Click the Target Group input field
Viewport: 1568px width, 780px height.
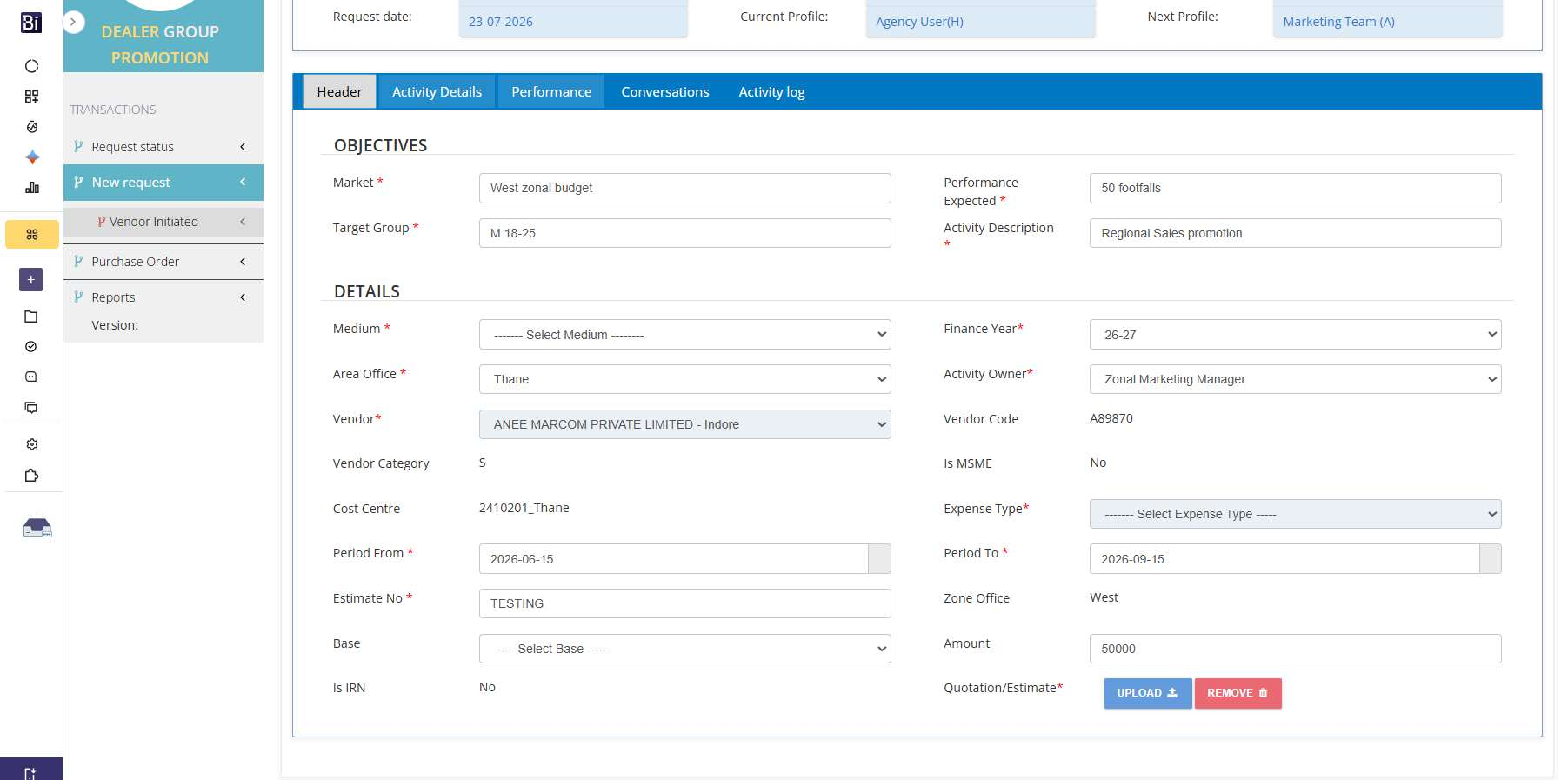click(684, 233)
